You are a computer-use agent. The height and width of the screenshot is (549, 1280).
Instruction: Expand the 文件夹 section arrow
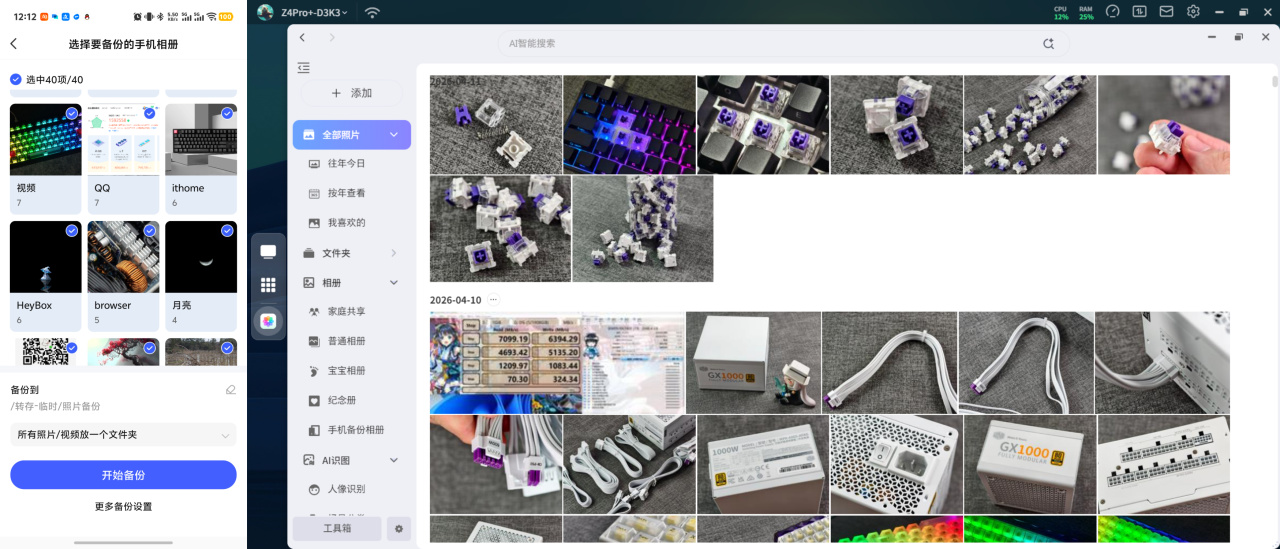click(x=394, y=253)
